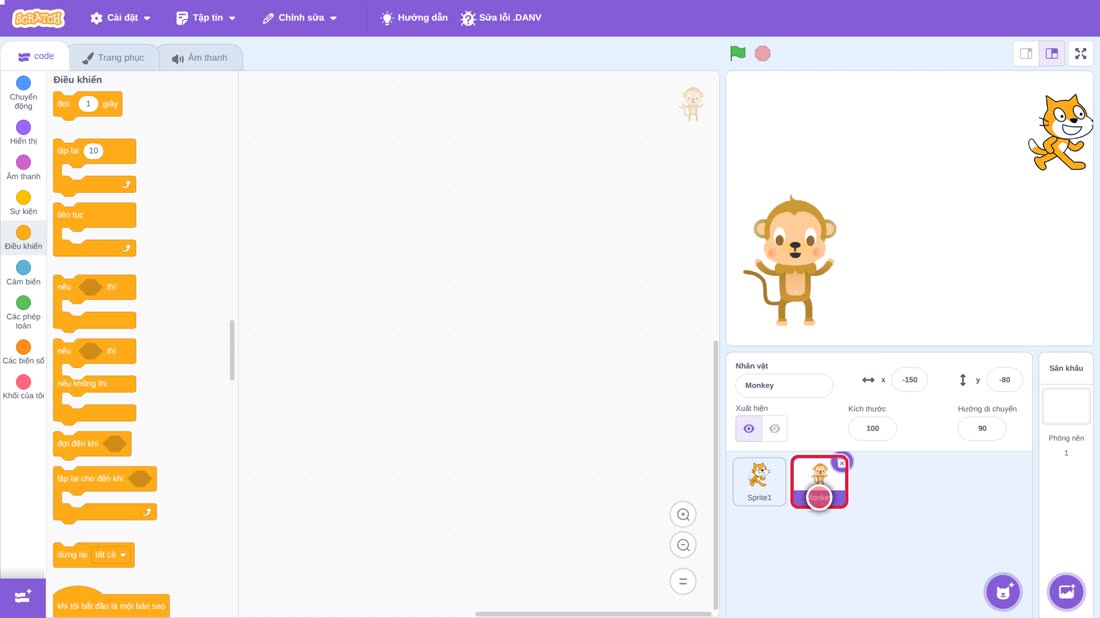Zoom out of the code workspace

click(683, 545)
